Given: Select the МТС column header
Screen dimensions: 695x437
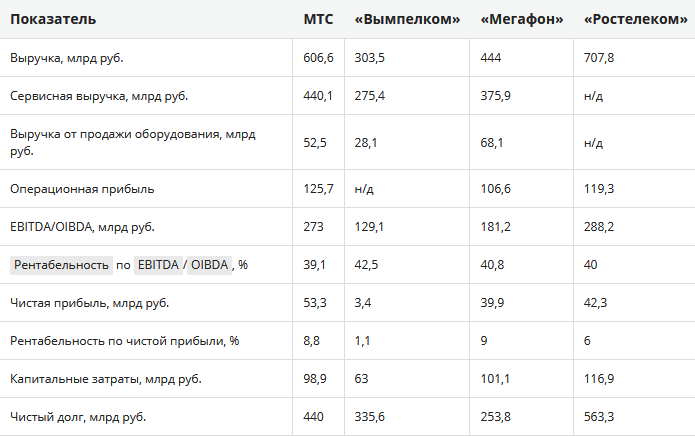Looking at the screenshot, I should pyautogui.click(x=318, y=20).
